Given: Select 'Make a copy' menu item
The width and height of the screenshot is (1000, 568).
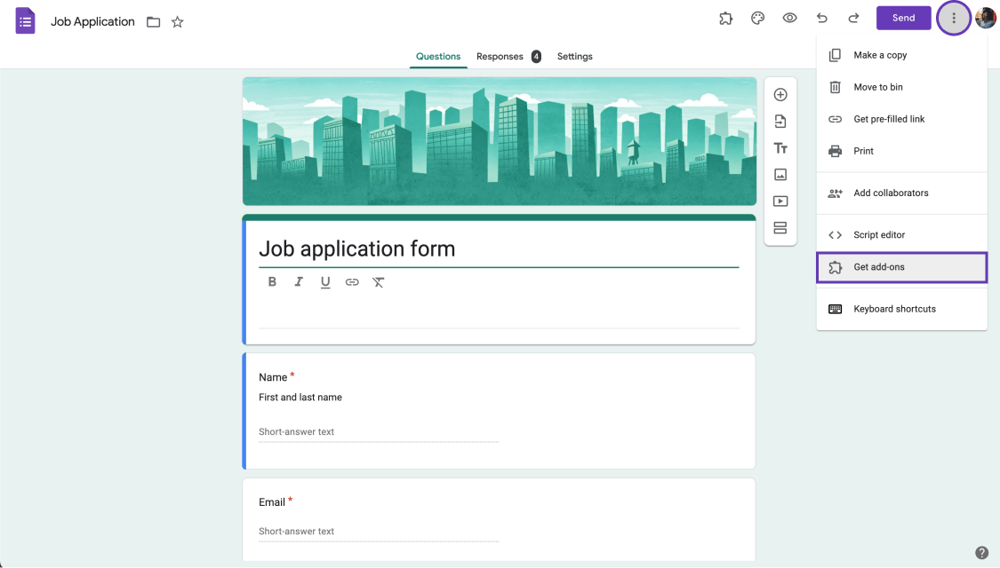Looking at the screenshot, I should tap(902, 55).
